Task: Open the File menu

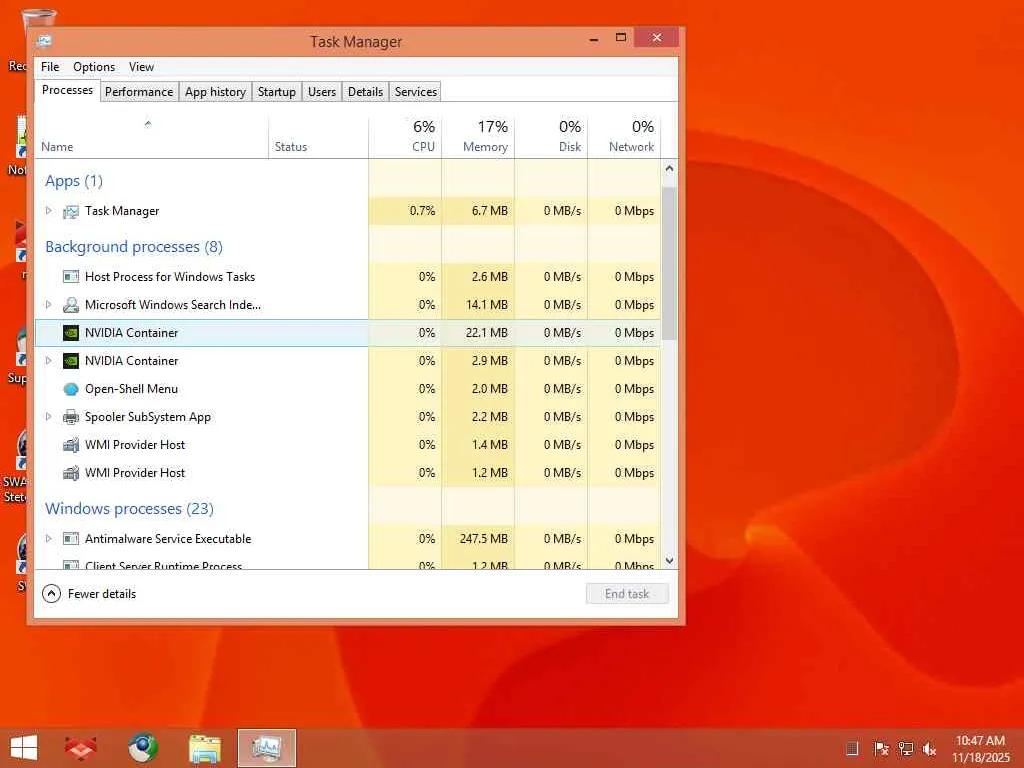Action: click(x=50, y=67)
